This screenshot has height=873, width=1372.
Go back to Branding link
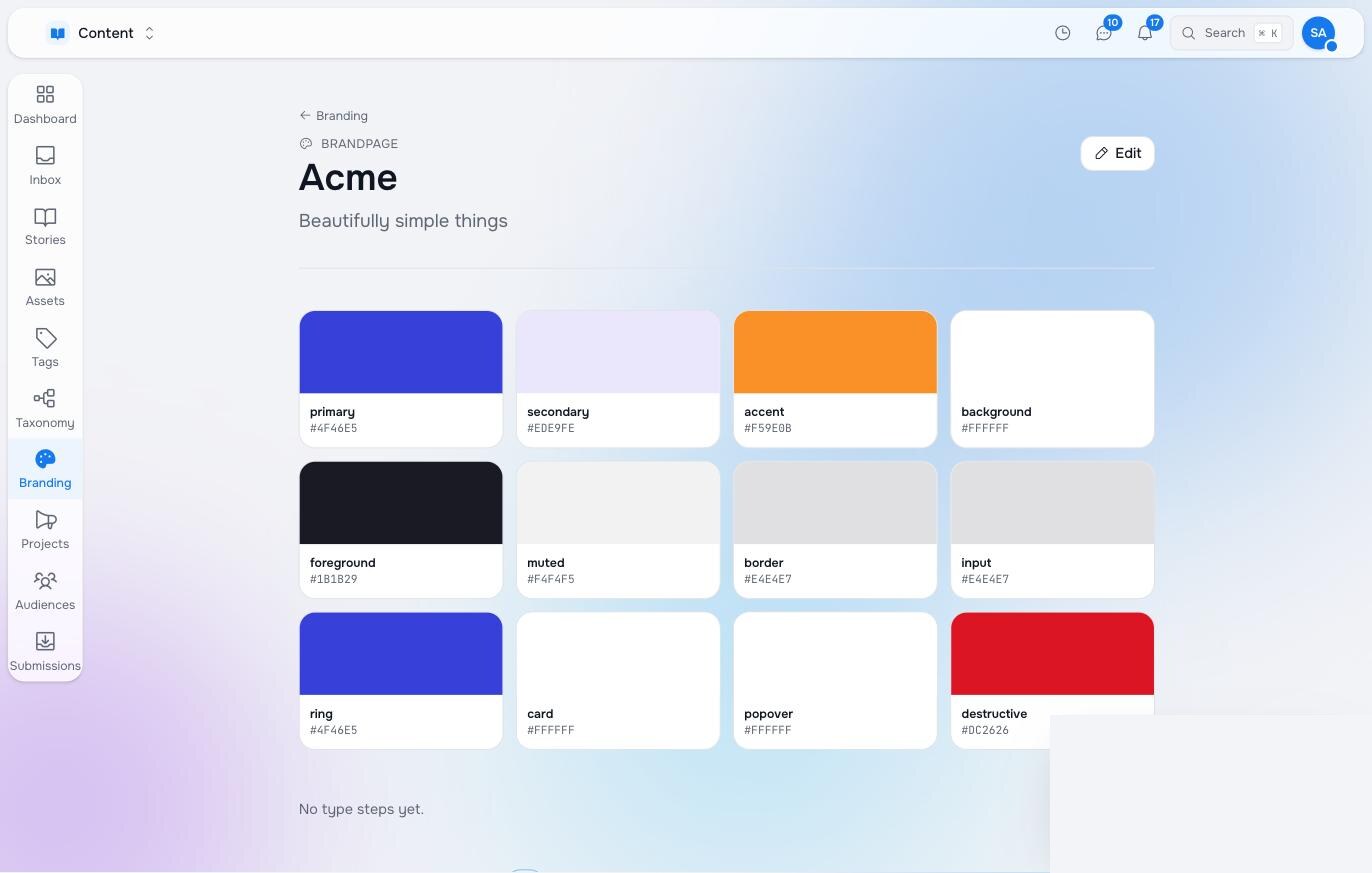(334, 116)
